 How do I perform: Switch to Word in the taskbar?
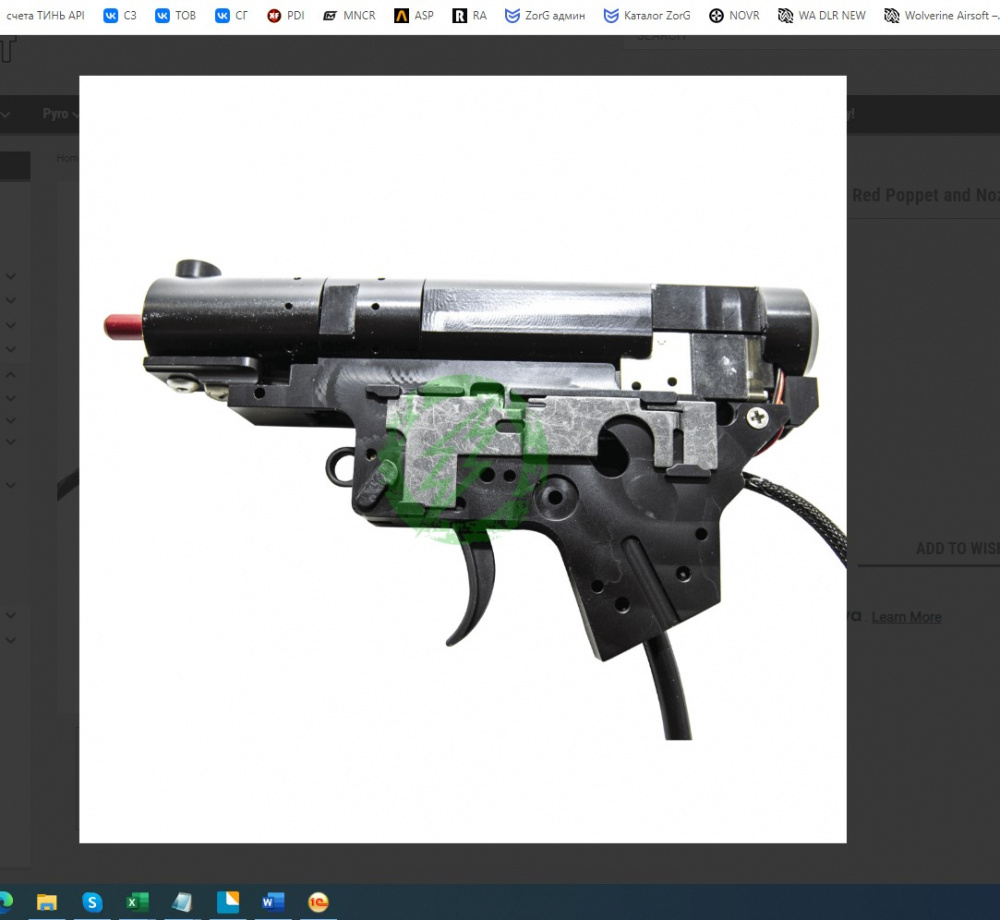[273, 902]
